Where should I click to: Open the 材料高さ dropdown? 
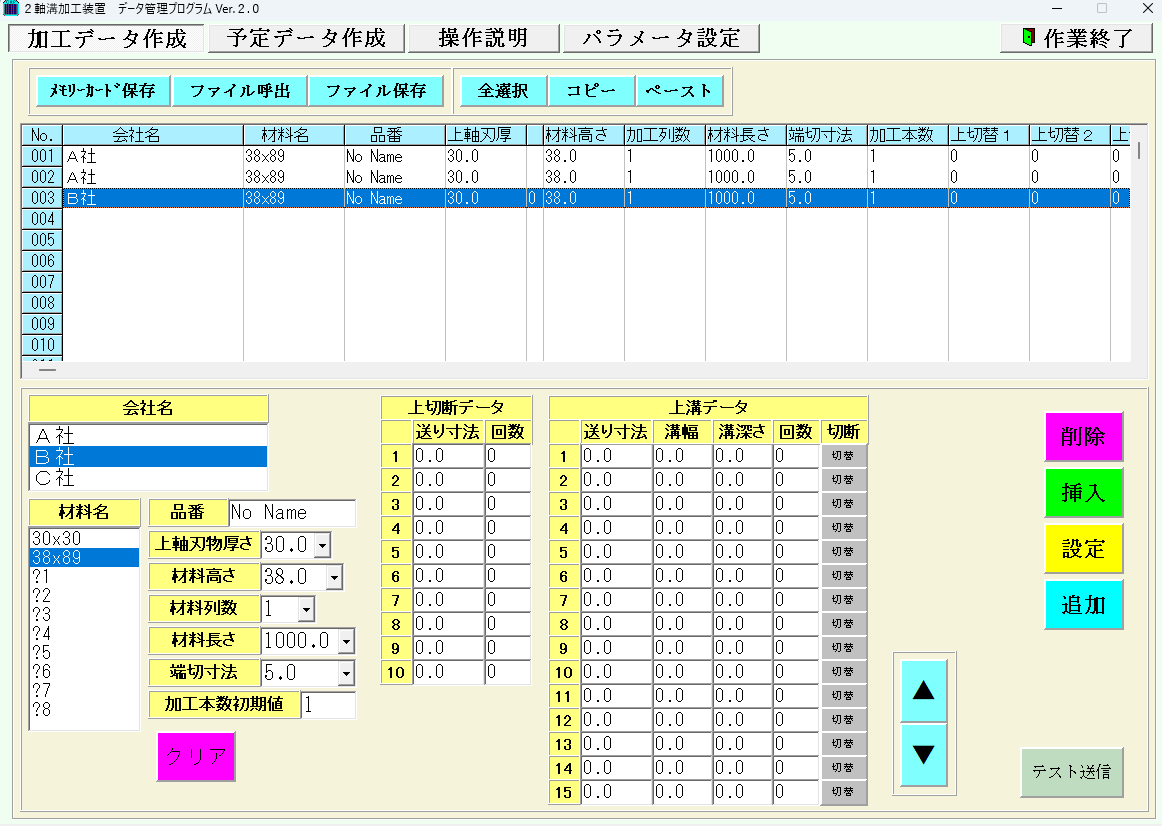point(332,577)
